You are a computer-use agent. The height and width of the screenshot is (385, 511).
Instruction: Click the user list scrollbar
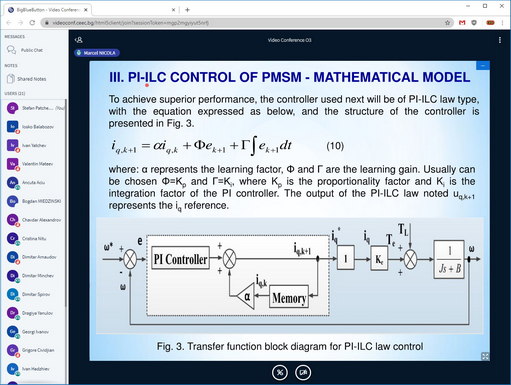[66, 203]
